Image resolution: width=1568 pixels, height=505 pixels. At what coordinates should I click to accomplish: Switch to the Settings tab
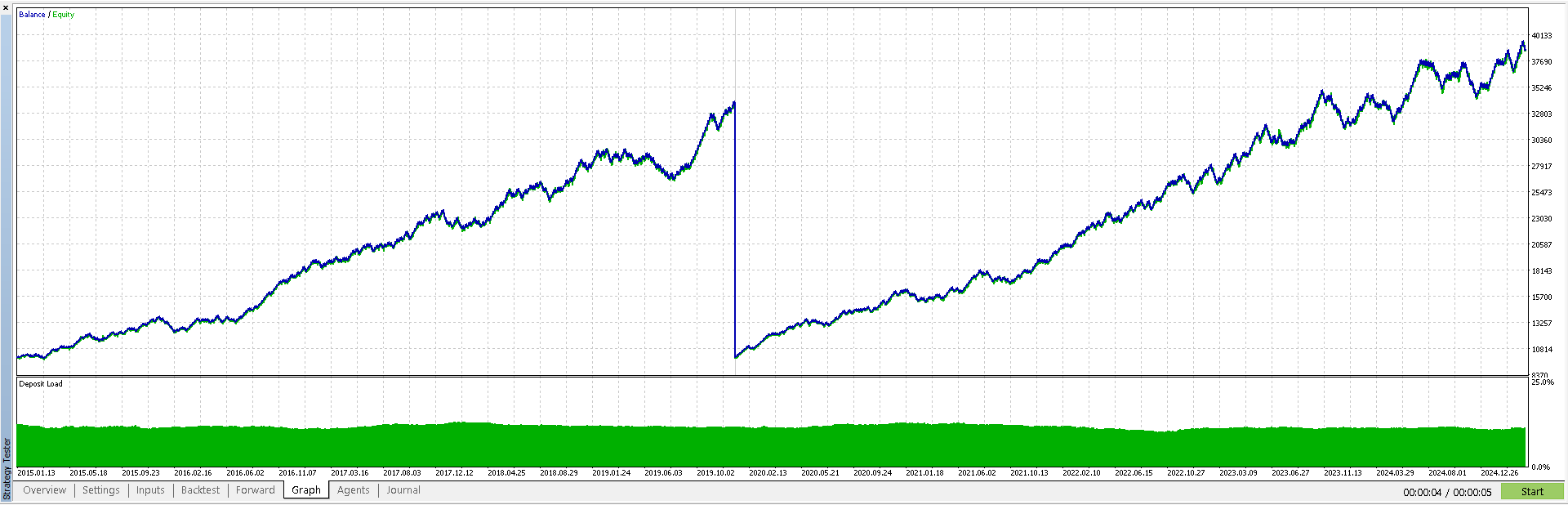(100, 490)
